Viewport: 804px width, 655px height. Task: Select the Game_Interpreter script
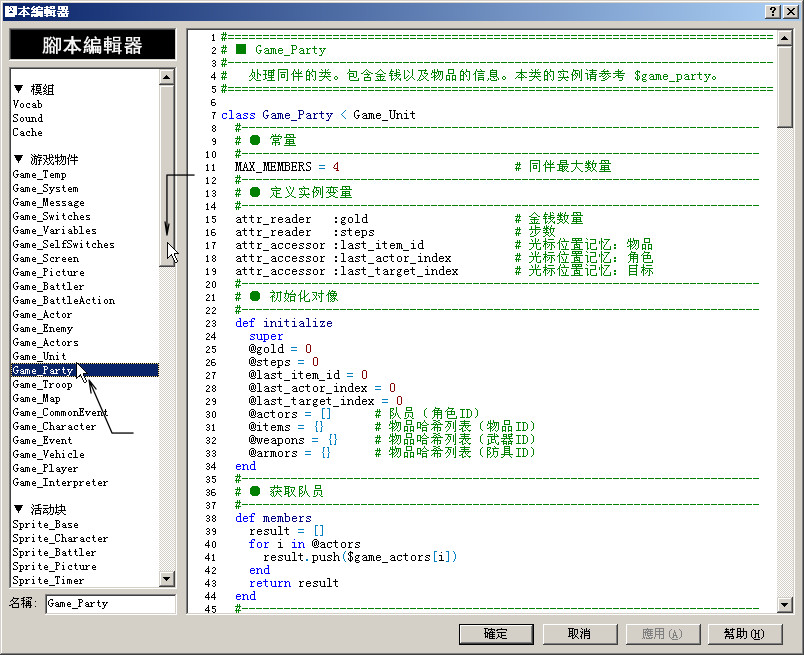(60, 482)
